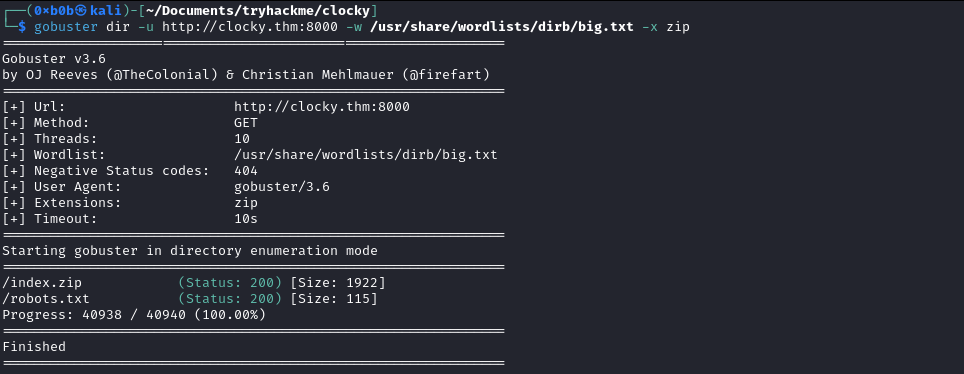Click the User Agent gobuster/3.6 value
The height and width of the screenshot is (374, 964).
pyautogui.click(x=282, y=187)
